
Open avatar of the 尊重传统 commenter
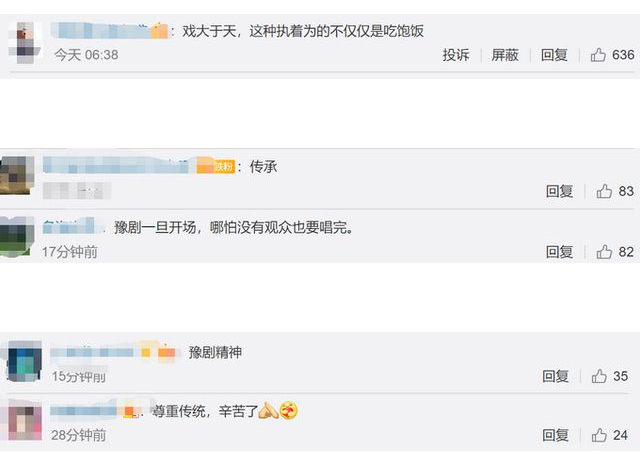[x=22, y=419]
